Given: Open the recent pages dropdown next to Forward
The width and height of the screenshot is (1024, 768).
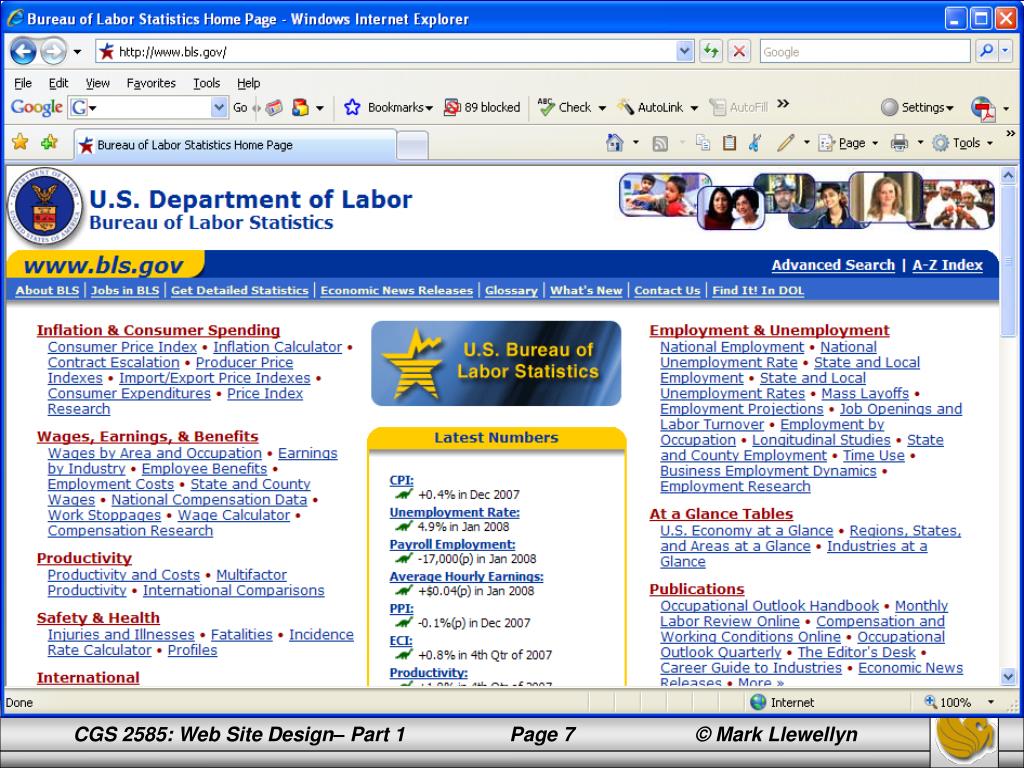Looking at the screenshot, I should 77,52.
